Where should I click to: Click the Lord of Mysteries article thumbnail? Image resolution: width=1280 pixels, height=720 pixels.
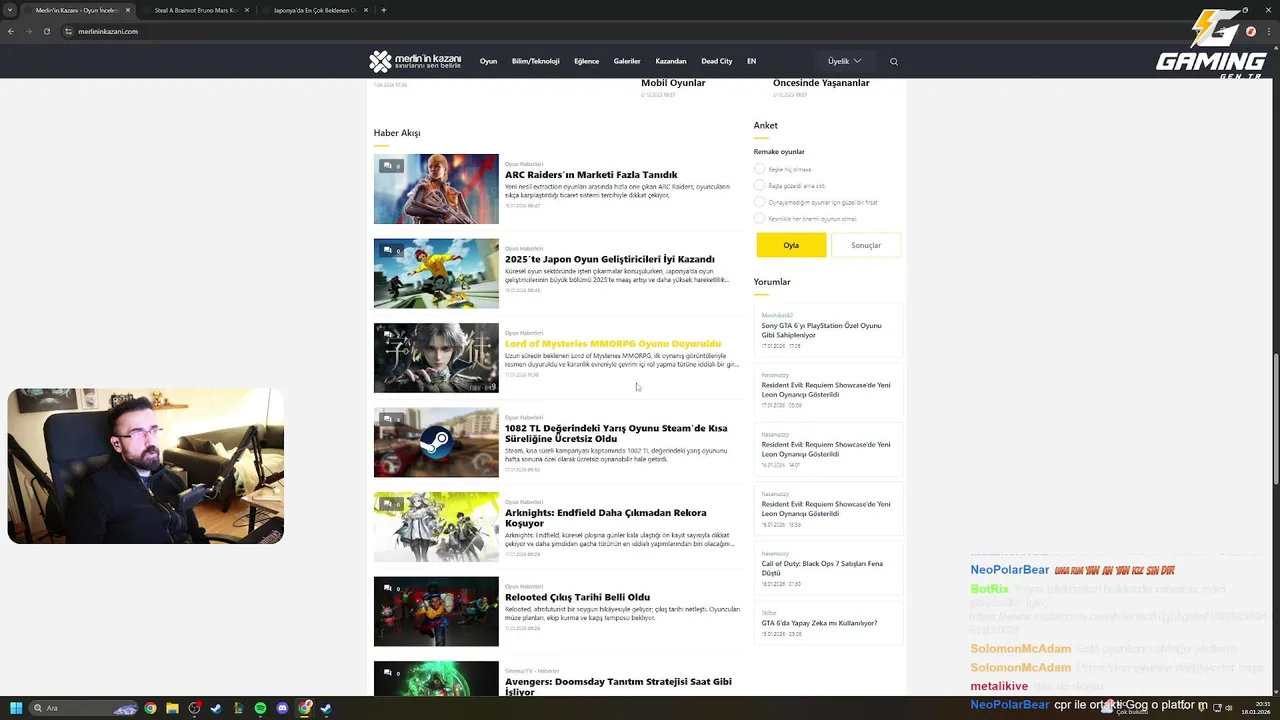point(436,358)
